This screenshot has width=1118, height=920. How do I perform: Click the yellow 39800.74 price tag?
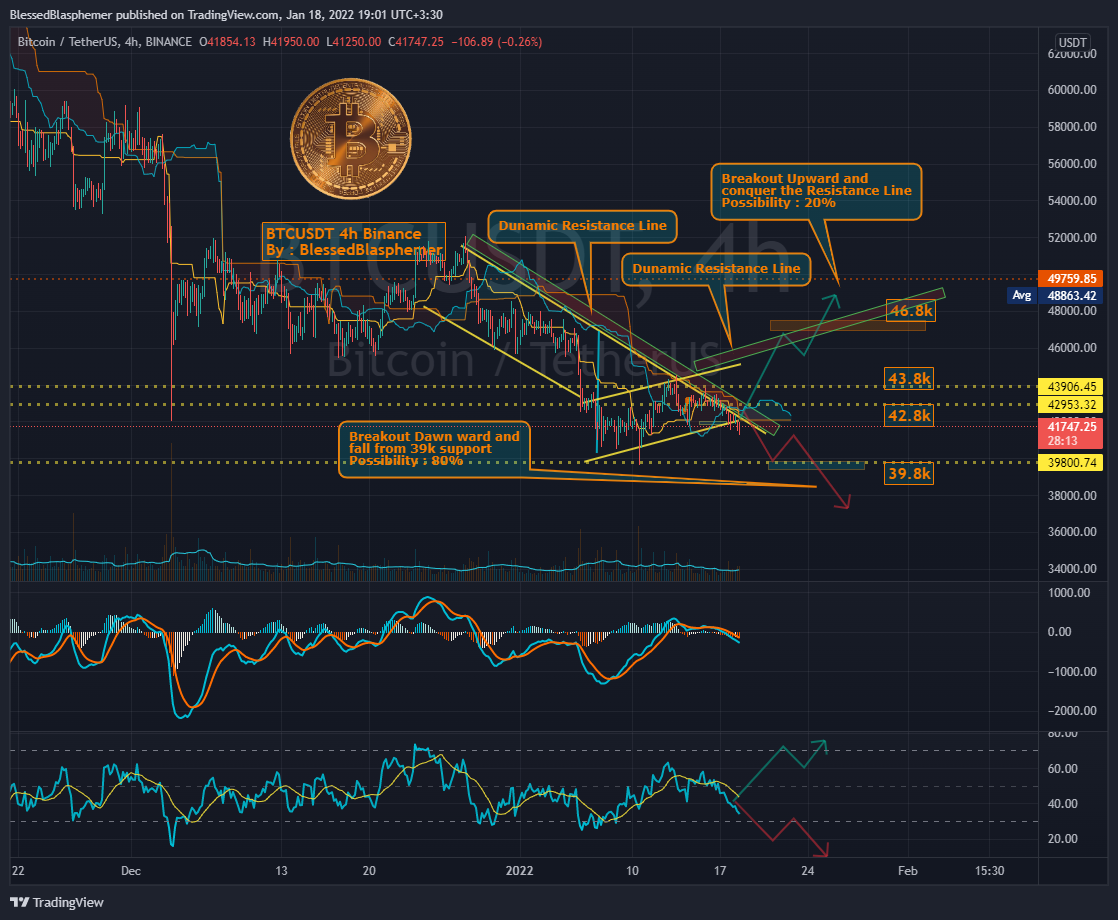point(1071,463)
